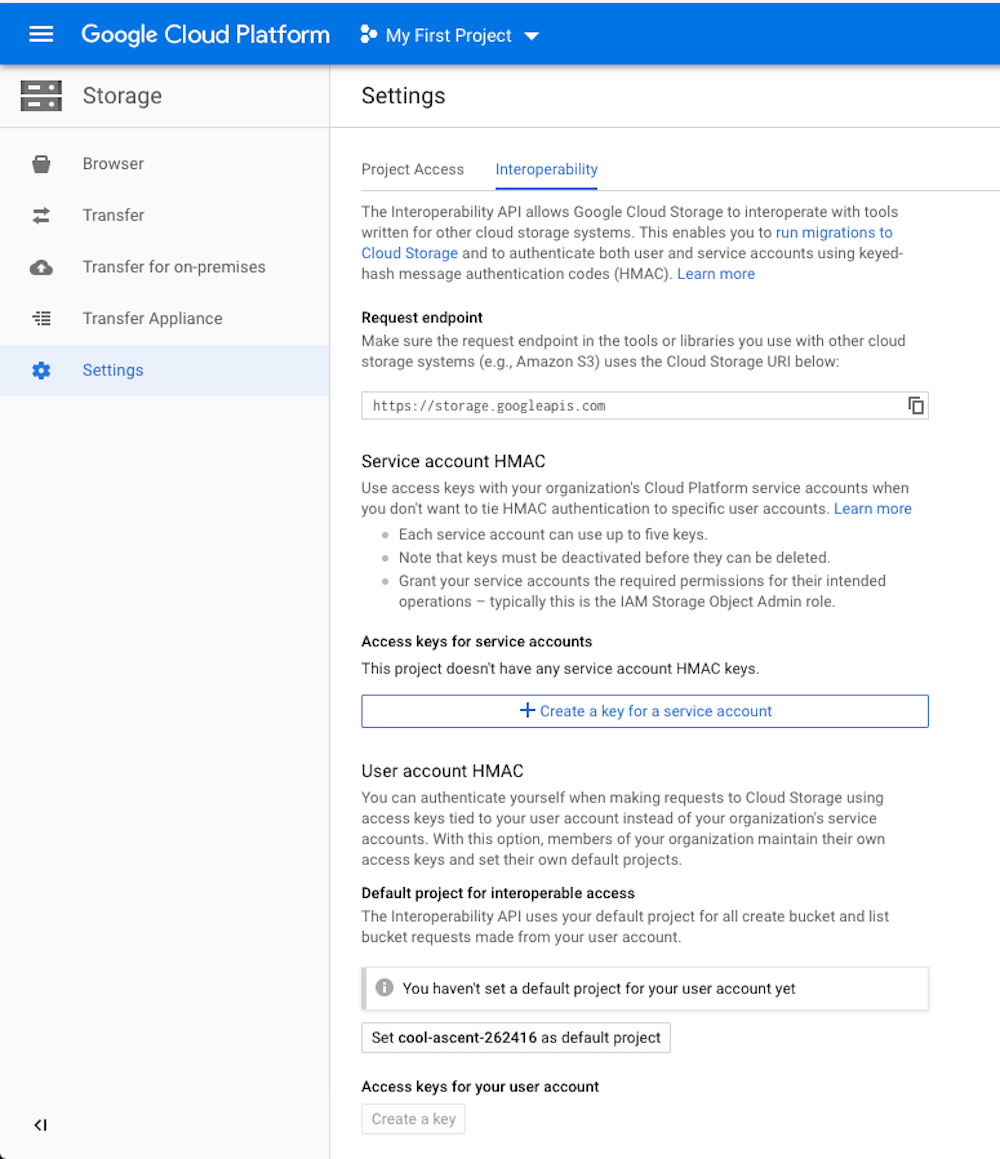Screen dimensions: 1000x1159
Task: Click the Settings page title
Action: 403,96
